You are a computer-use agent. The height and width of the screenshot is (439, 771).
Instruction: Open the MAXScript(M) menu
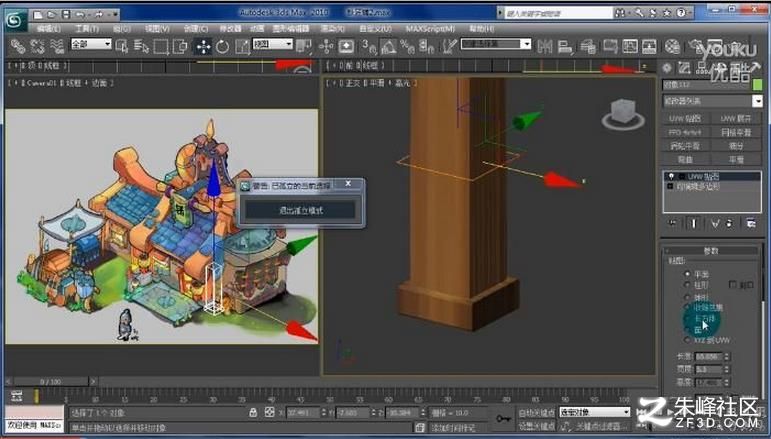[x=430, y=29]
